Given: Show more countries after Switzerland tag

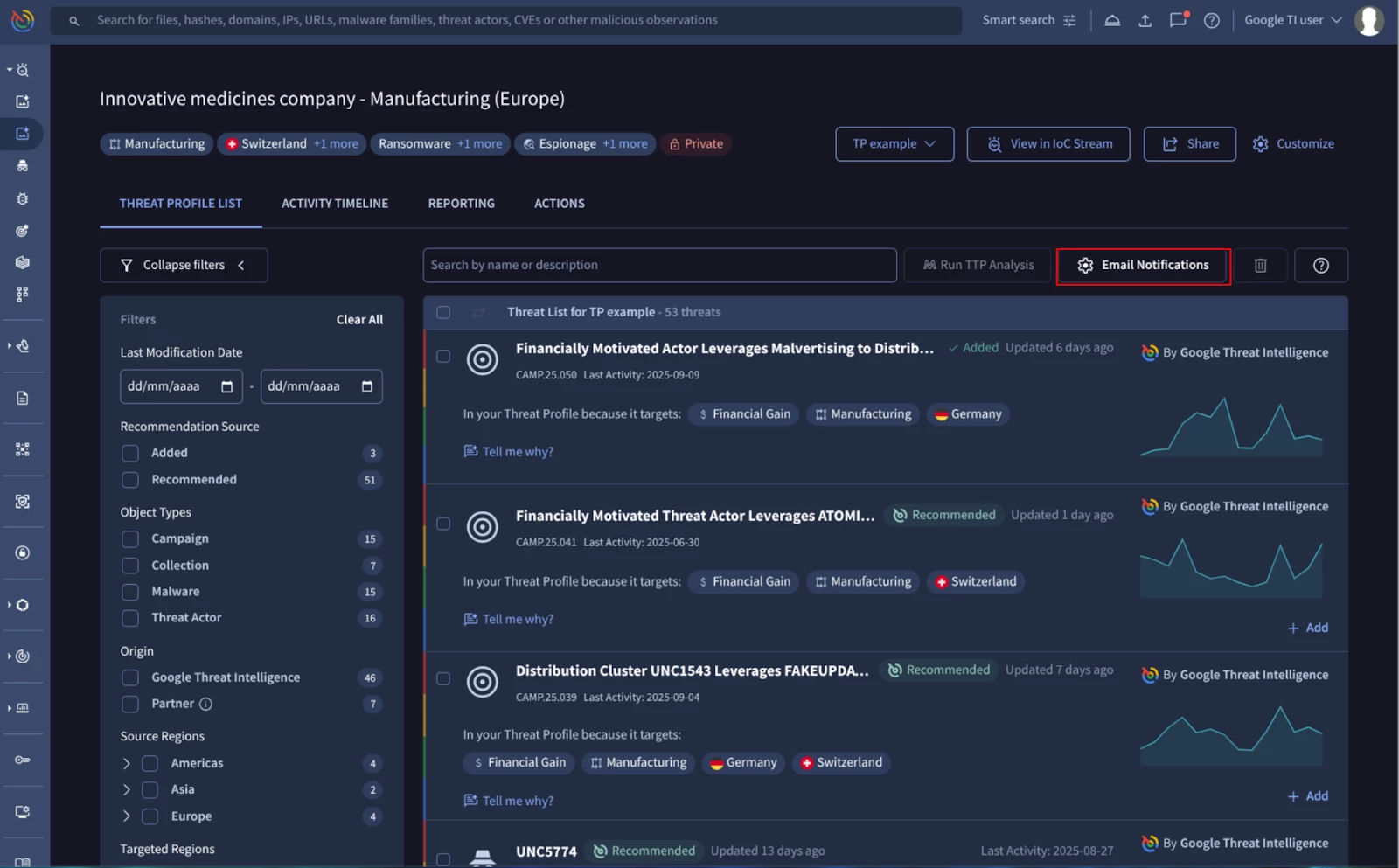Looking at the screenshot, I should pyautogui.click(x=336, y=143).
